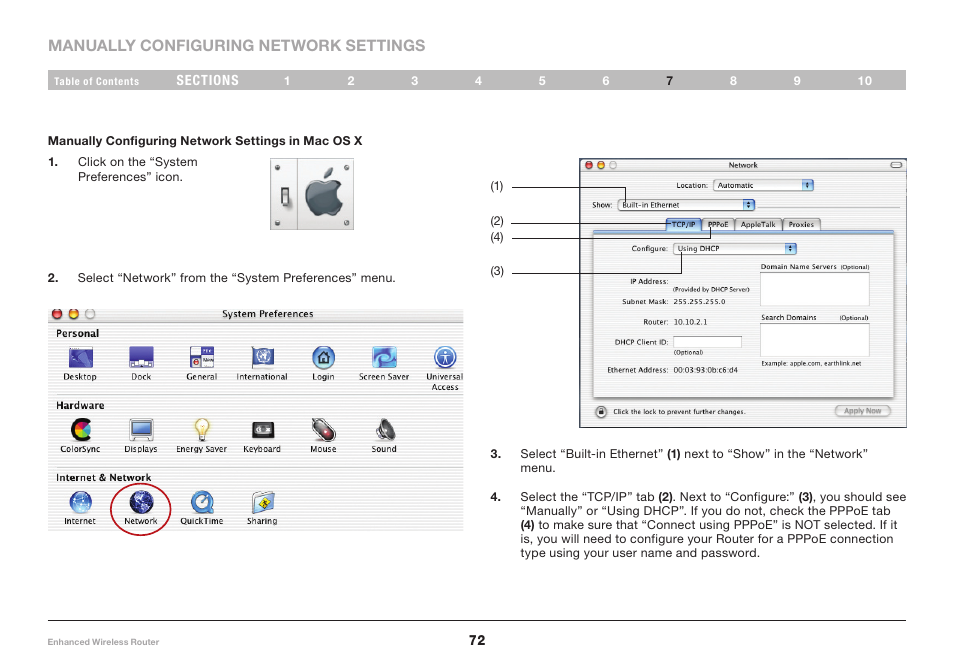Image resolution: width=954 pixels, height=668 pixels.
Task: Click the DHCP Client ID input field
Action: tap(707, 342)
